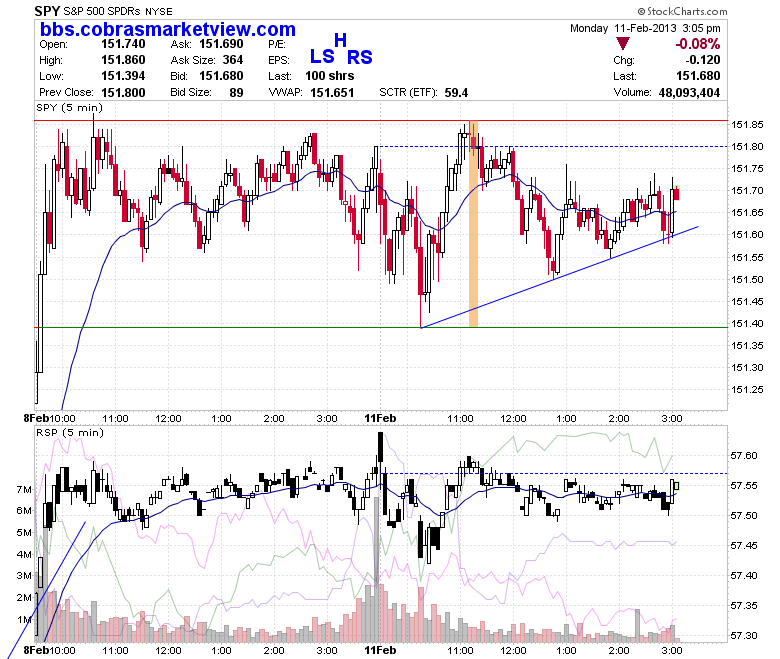Click the 7M volume axis label
The height and width of the screenshot is (659, 780).
point(24,489)
